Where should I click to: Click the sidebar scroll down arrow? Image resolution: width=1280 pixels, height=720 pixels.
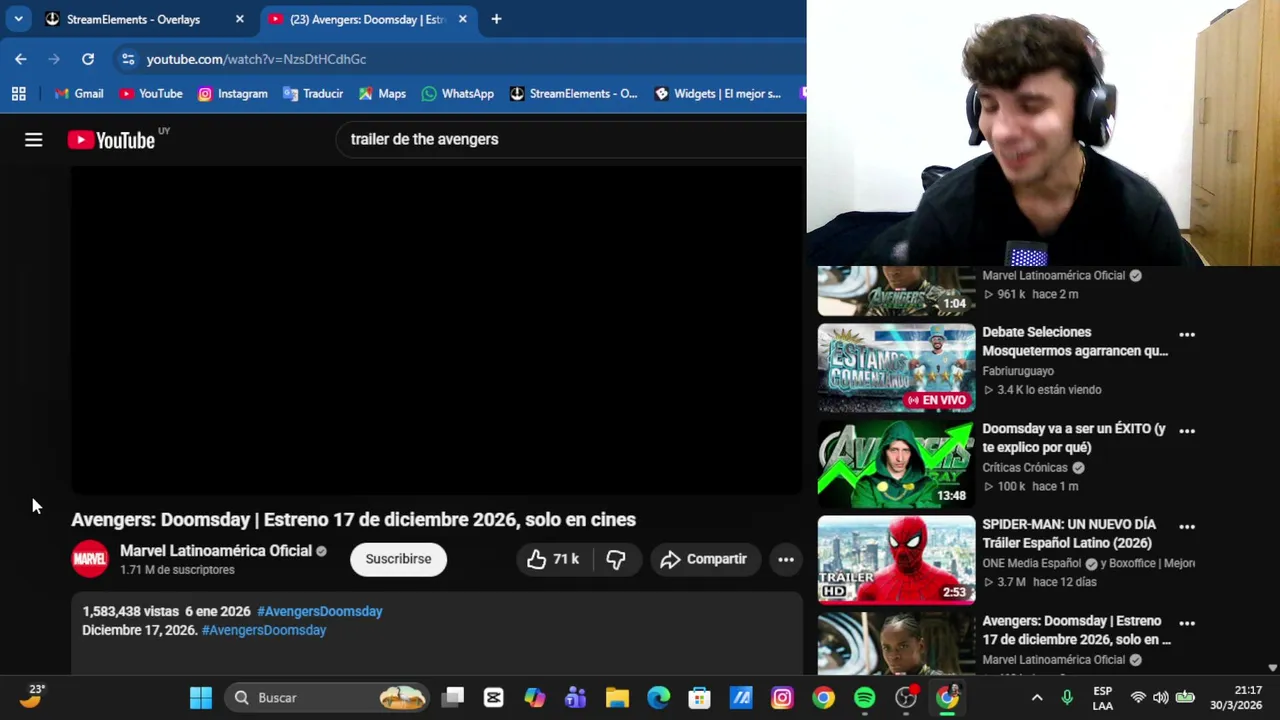(1272, 667)
